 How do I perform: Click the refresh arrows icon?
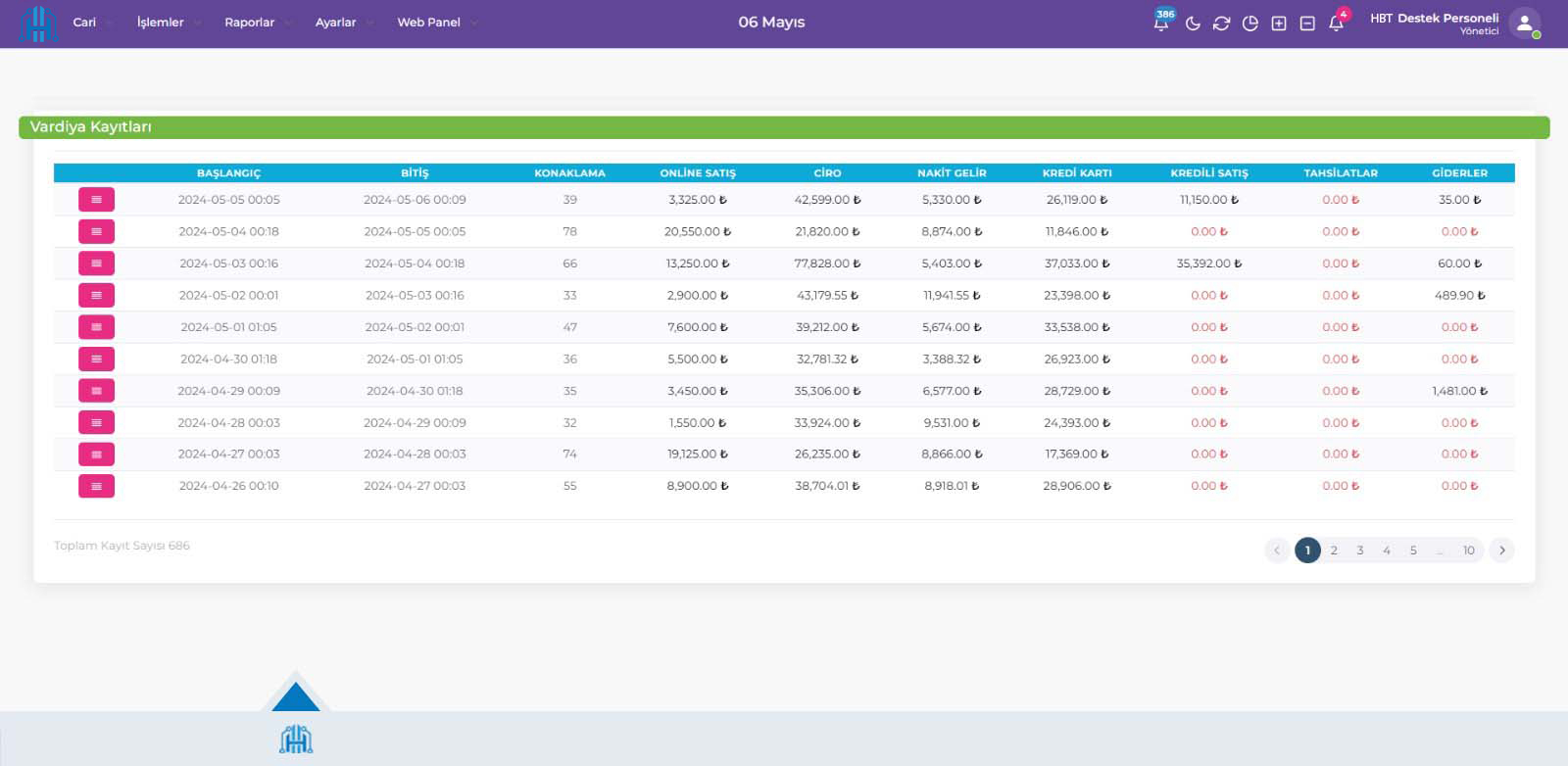point(1221,24)
